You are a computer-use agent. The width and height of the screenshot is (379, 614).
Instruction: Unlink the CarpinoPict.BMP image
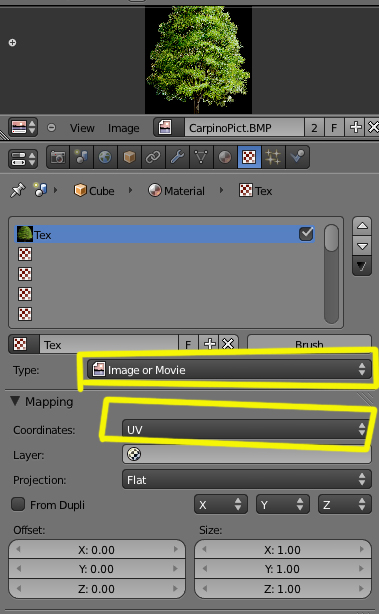[373, 128]
